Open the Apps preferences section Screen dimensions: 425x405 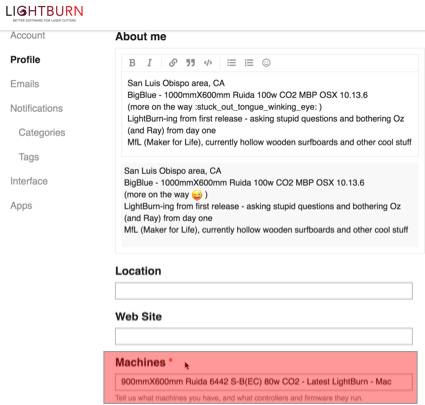click(x=21, y=206)
